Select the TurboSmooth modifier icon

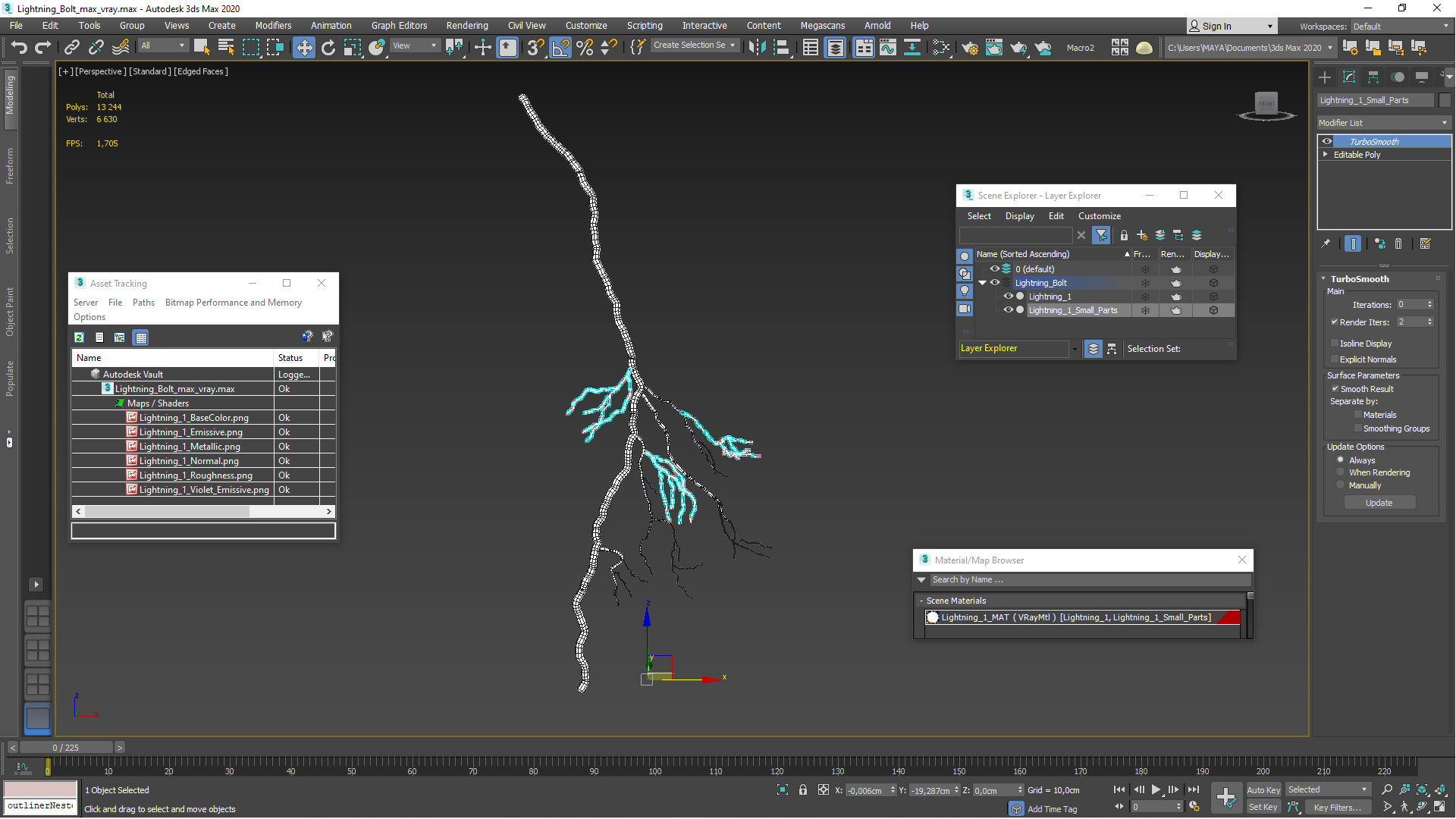point(1326,141)
